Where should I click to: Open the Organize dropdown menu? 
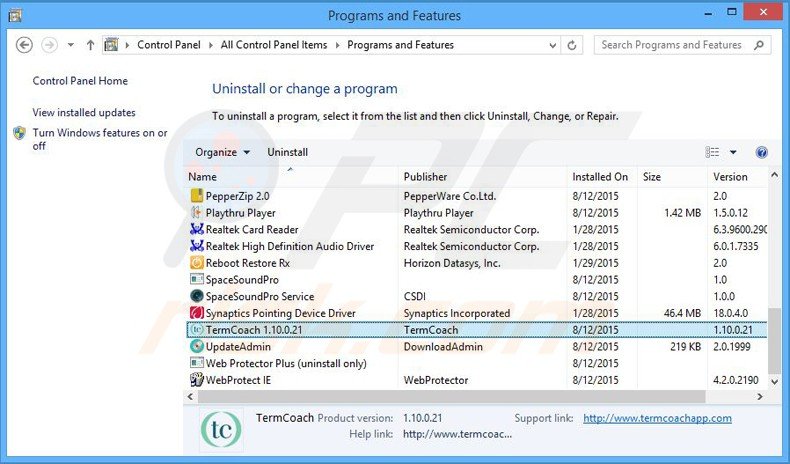pos(223,152)
